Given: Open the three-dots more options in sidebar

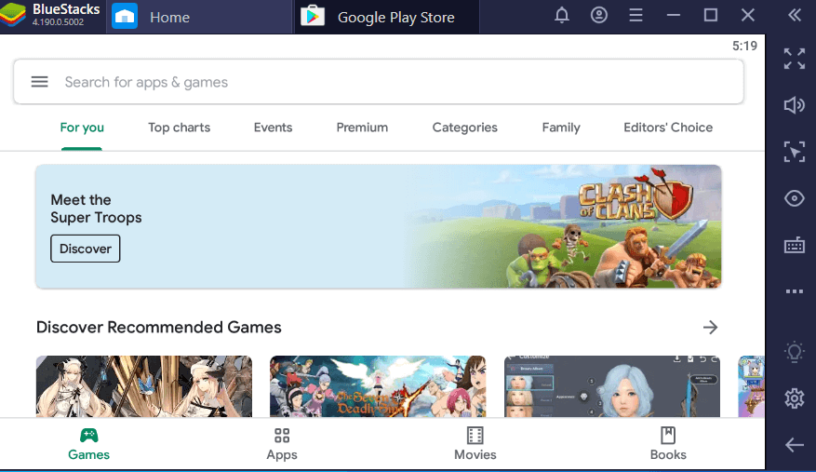Looking at the screenshot, I should pos(794,291).
